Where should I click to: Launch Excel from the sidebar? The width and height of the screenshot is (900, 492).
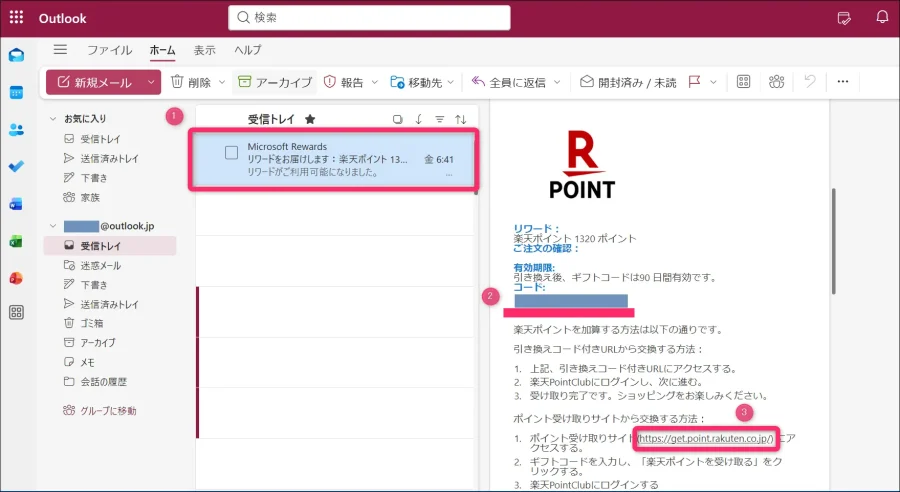click(17, 241)
